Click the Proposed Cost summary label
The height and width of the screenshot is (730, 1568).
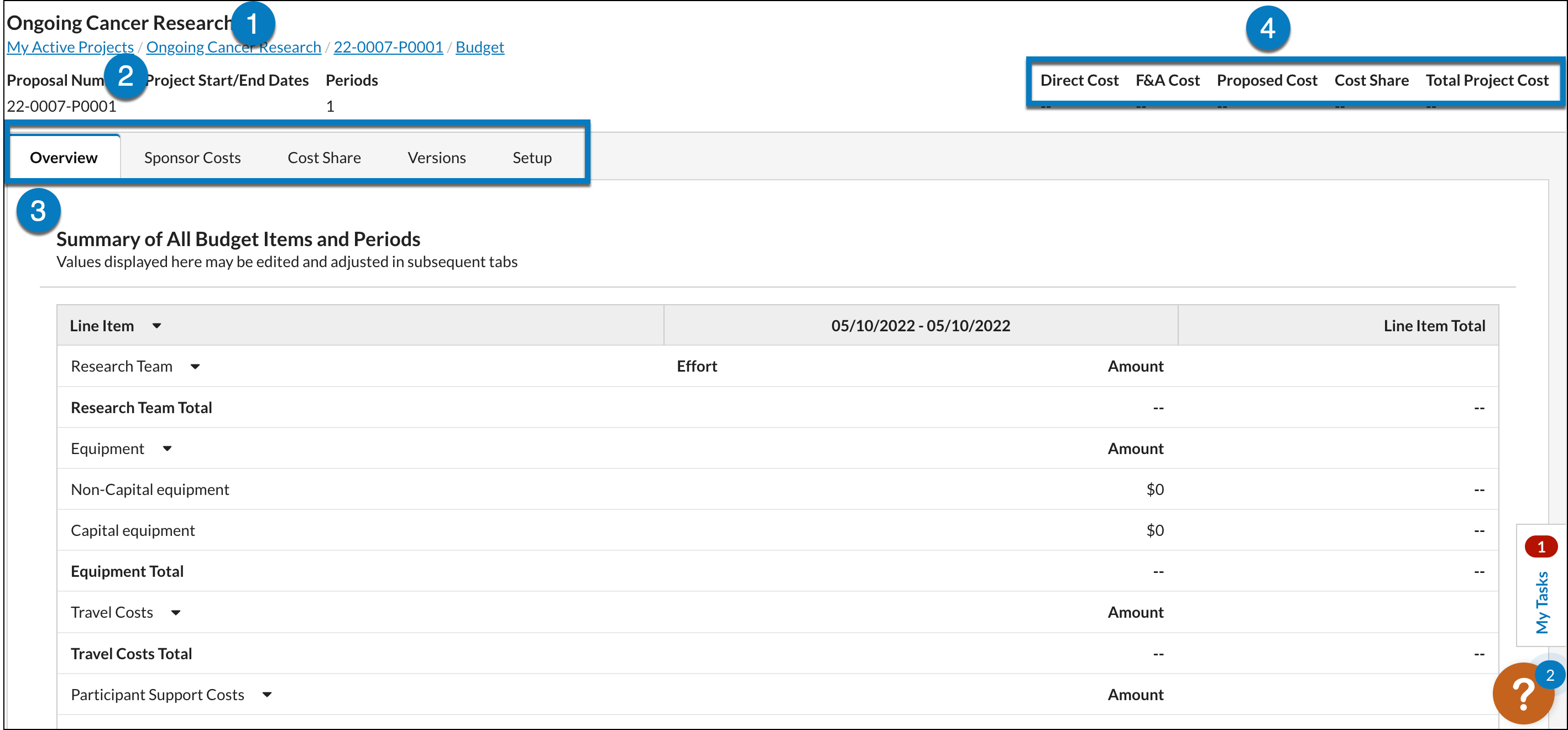[x=1267, y=80]
